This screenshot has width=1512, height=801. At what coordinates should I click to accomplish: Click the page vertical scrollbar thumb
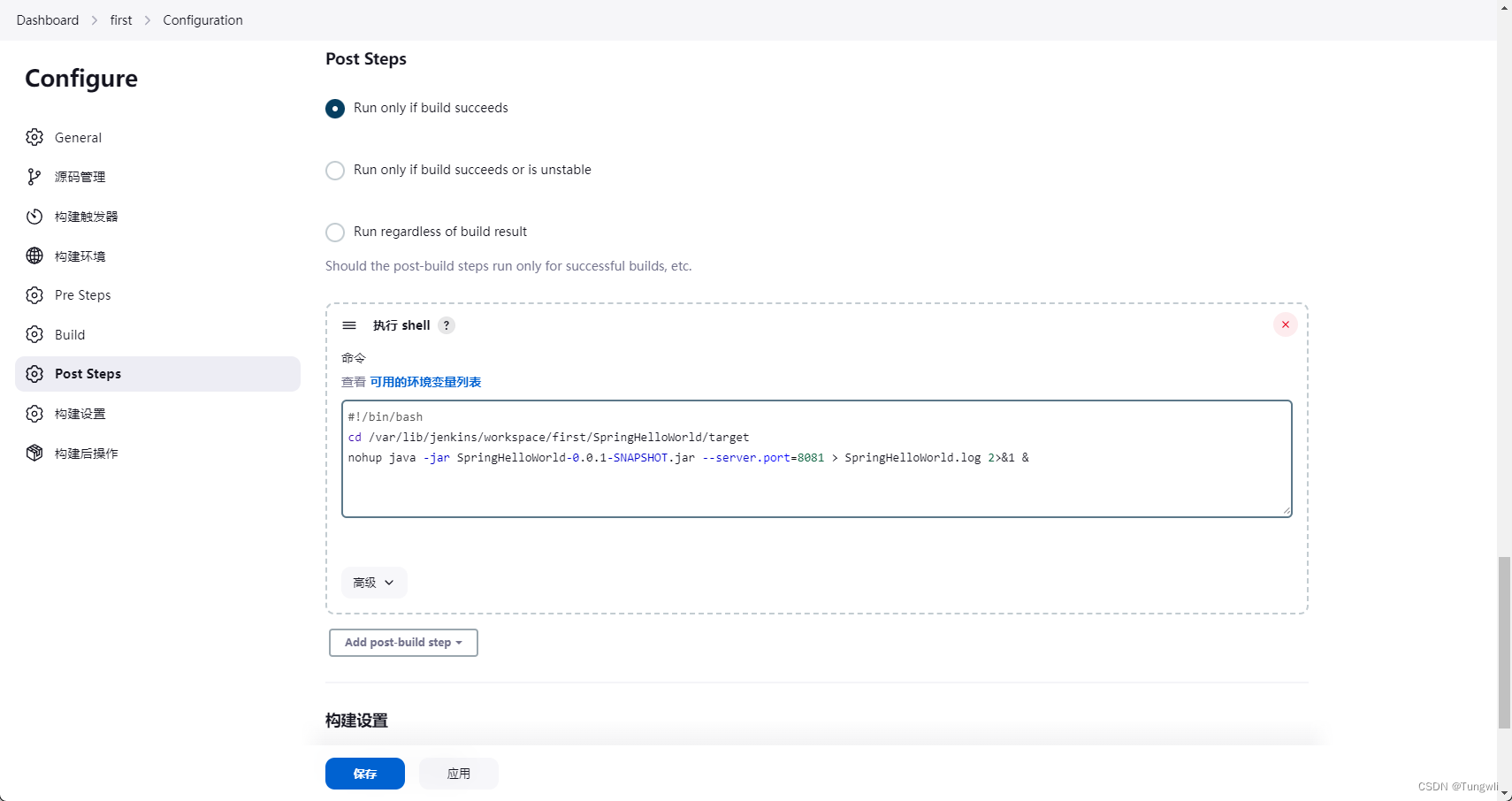tap(1504, 643)
